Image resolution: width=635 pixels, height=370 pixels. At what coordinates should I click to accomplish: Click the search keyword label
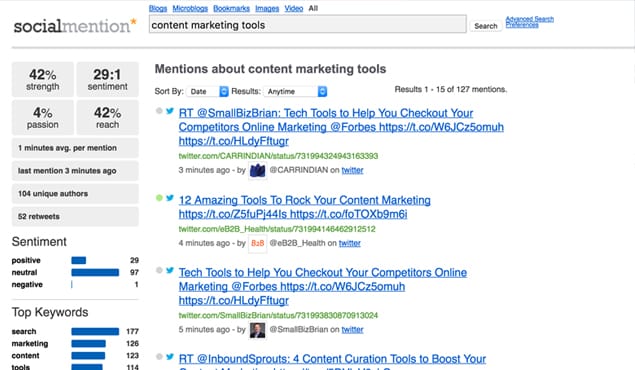[x=24, y=332]
